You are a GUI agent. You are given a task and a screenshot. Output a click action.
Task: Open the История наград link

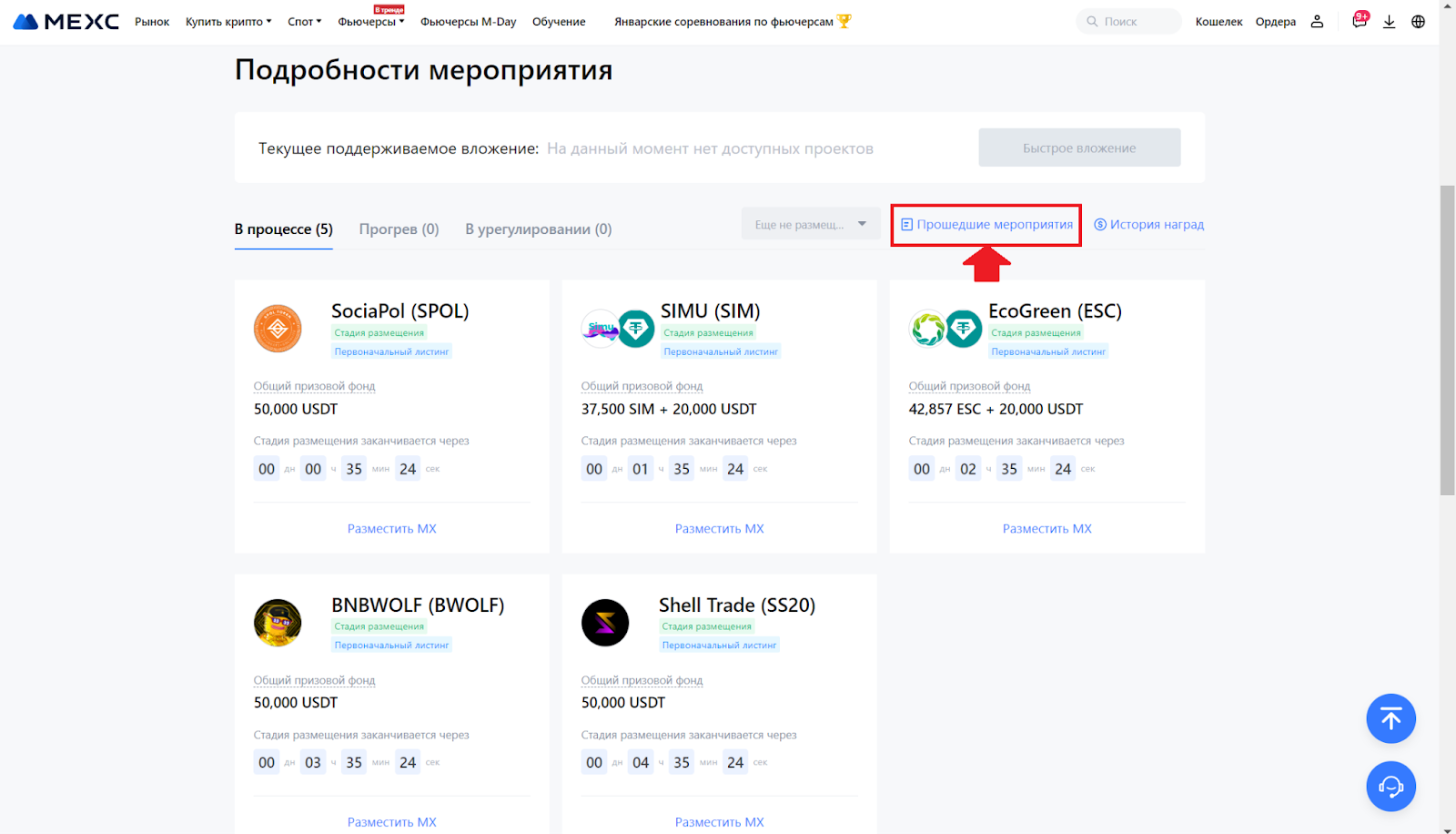pyautogui.click(x=1148, y=225)
